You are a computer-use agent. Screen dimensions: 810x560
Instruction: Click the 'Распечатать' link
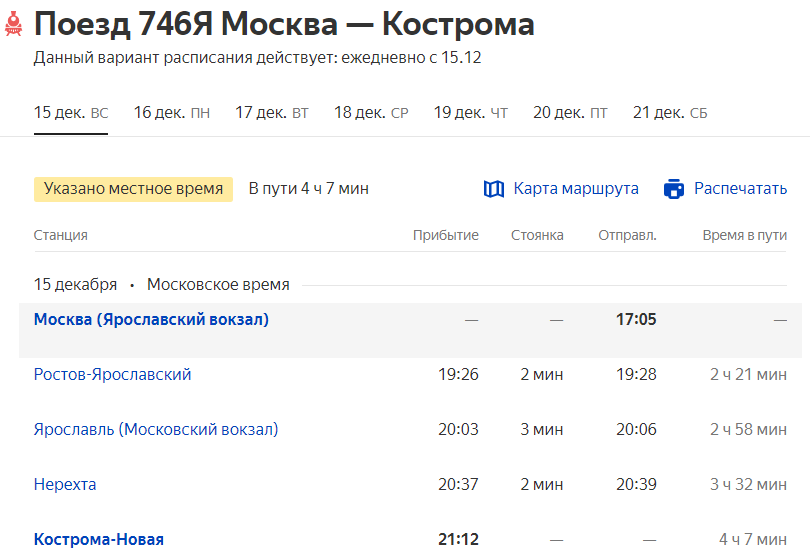(740, 189)
